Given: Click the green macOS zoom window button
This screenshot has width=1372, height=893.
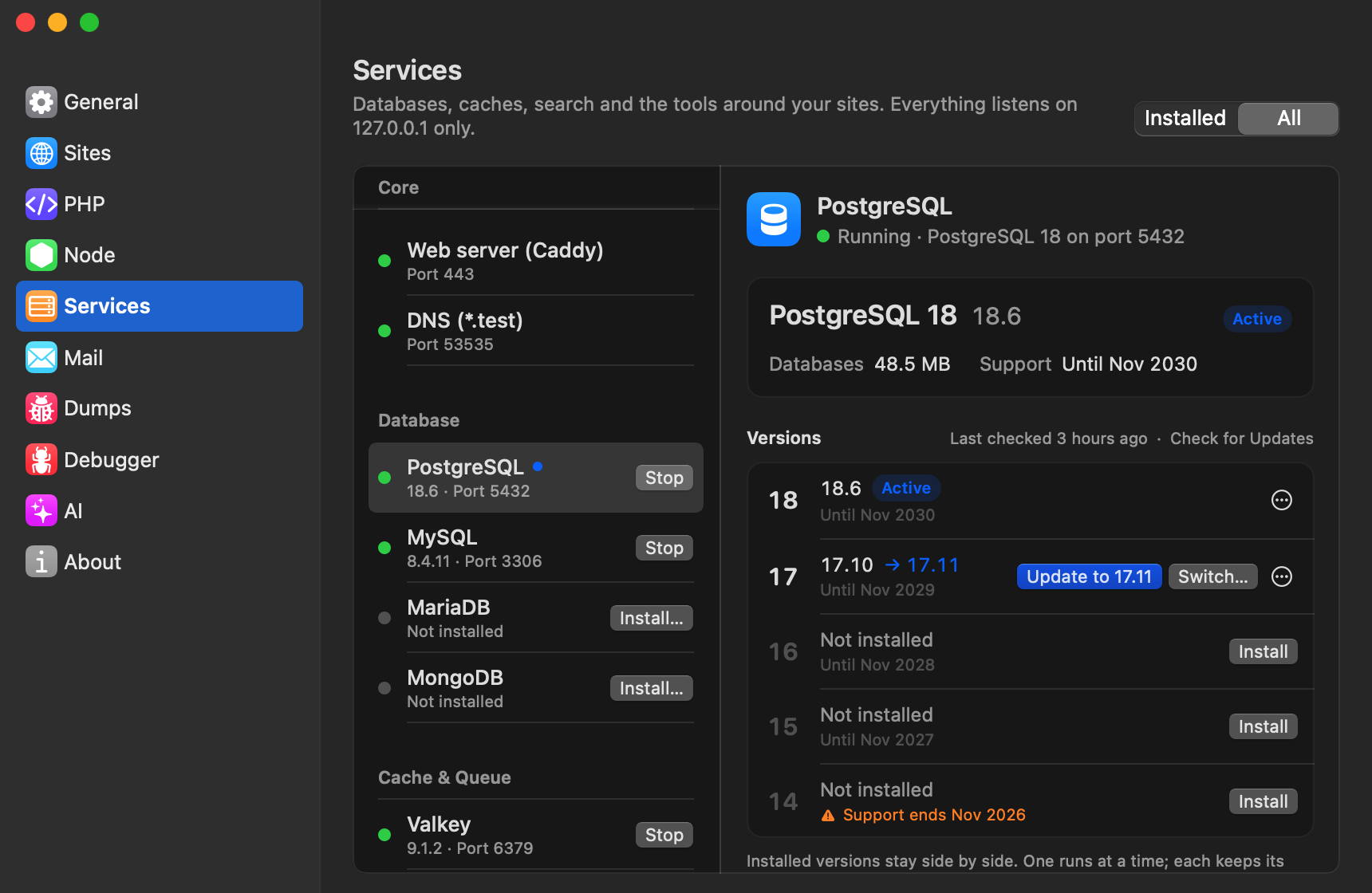Looking at the screenshot, I should (x=89, y=22).
